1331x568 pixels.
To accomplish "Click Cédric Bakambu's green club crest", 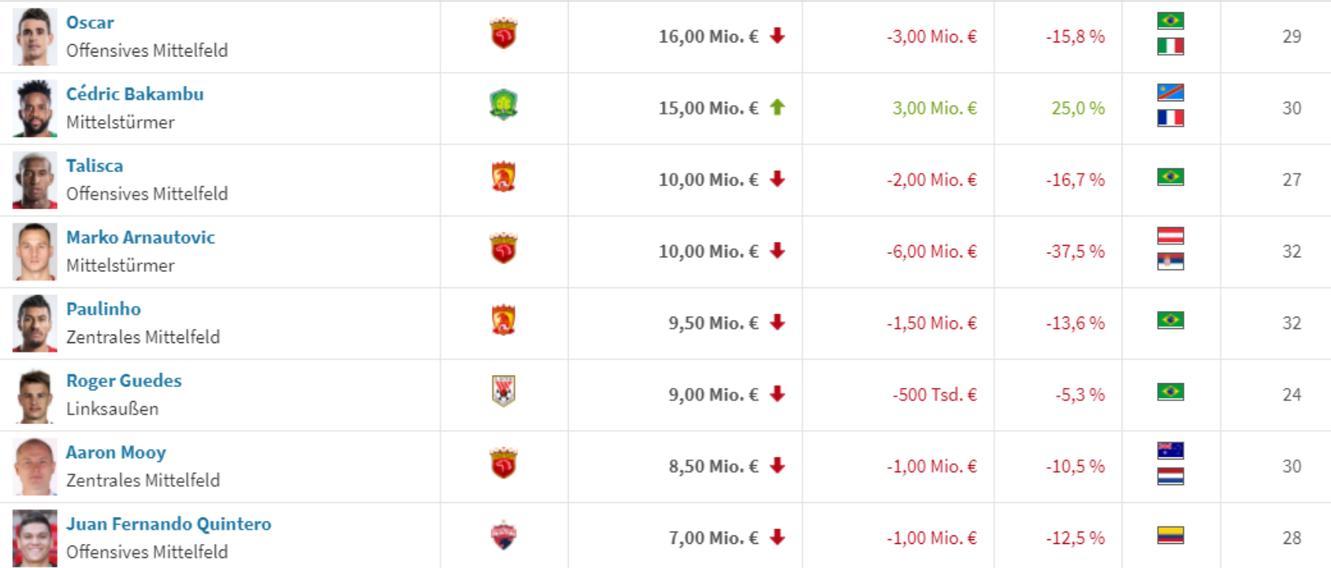I will pyautogui.click(x=503, y=106).
